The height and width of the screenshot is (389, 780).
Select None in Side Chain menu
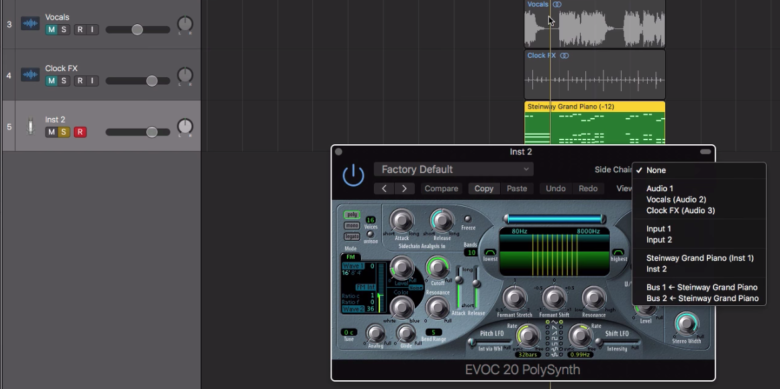(699, 170)
